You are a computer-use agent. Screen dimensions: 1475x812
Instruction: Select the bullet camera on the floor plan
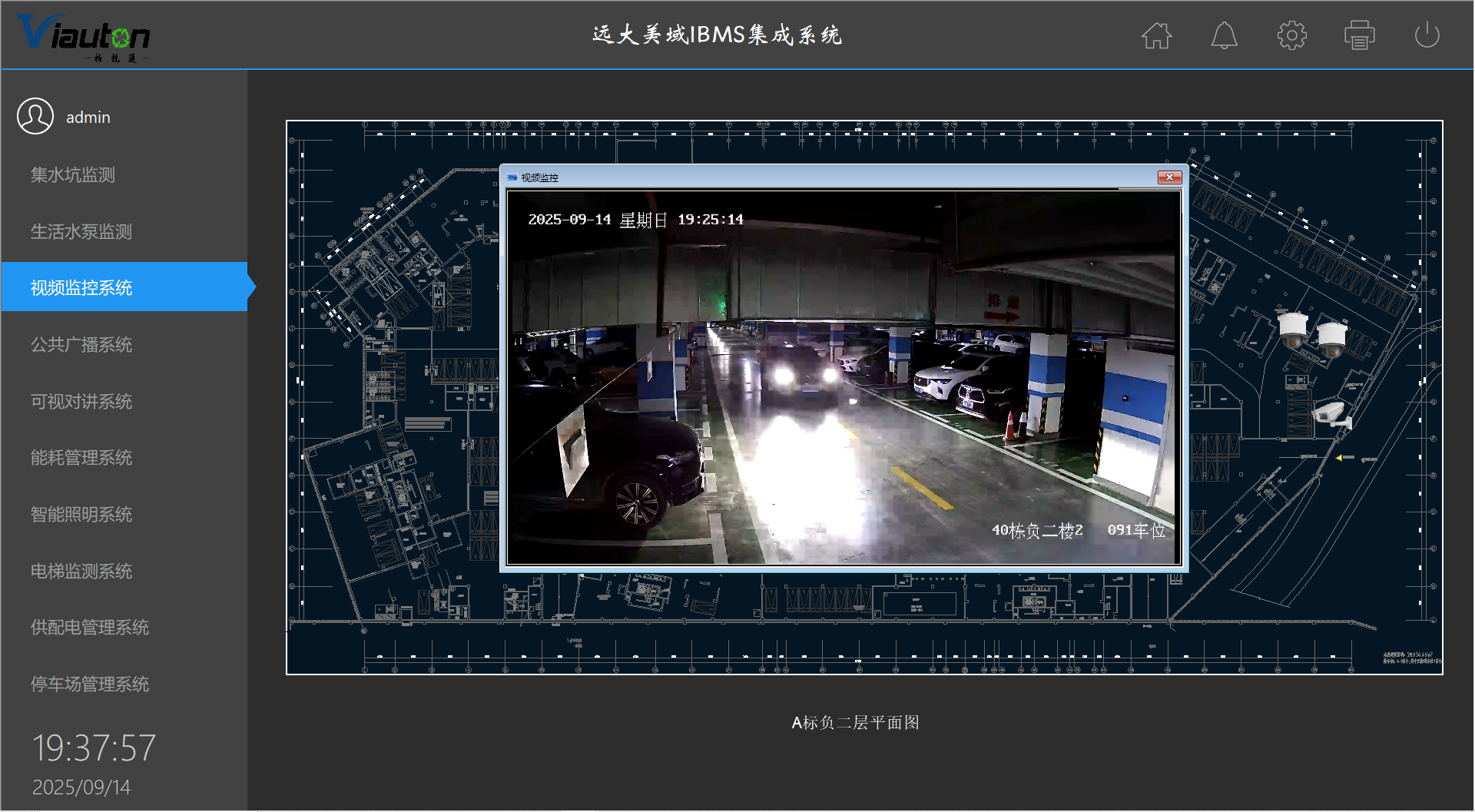click(1331, 414)
